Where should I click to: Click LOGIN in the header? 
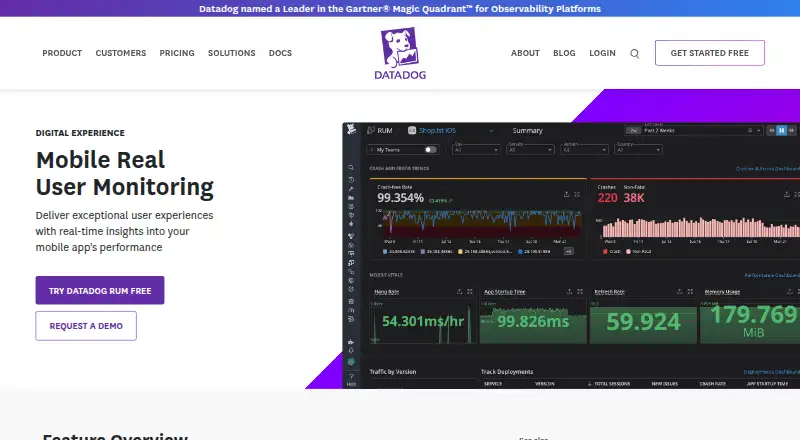point(603,53)
